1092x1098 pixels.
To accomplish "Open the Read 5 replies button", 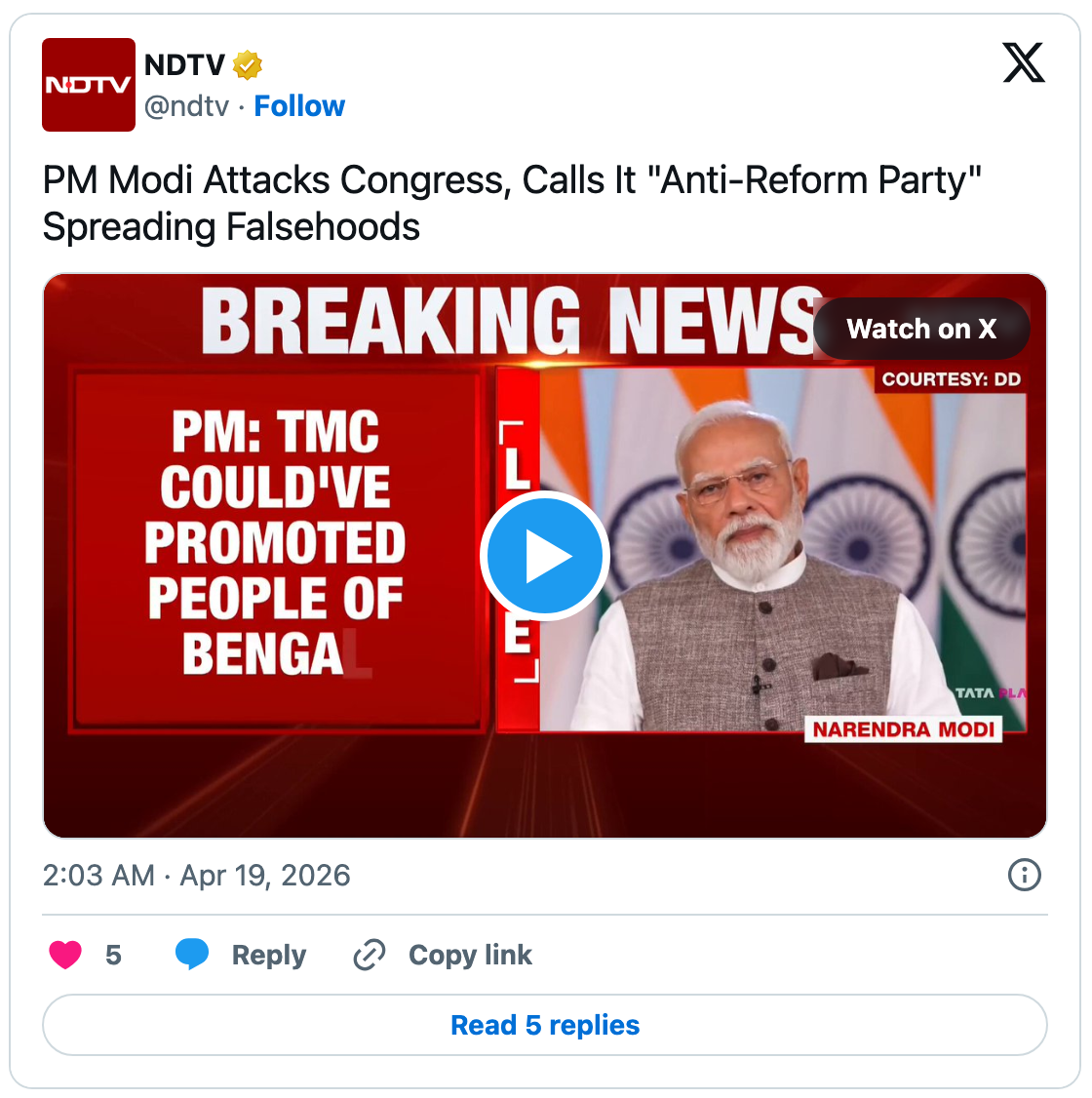I will click(545, 1025).
